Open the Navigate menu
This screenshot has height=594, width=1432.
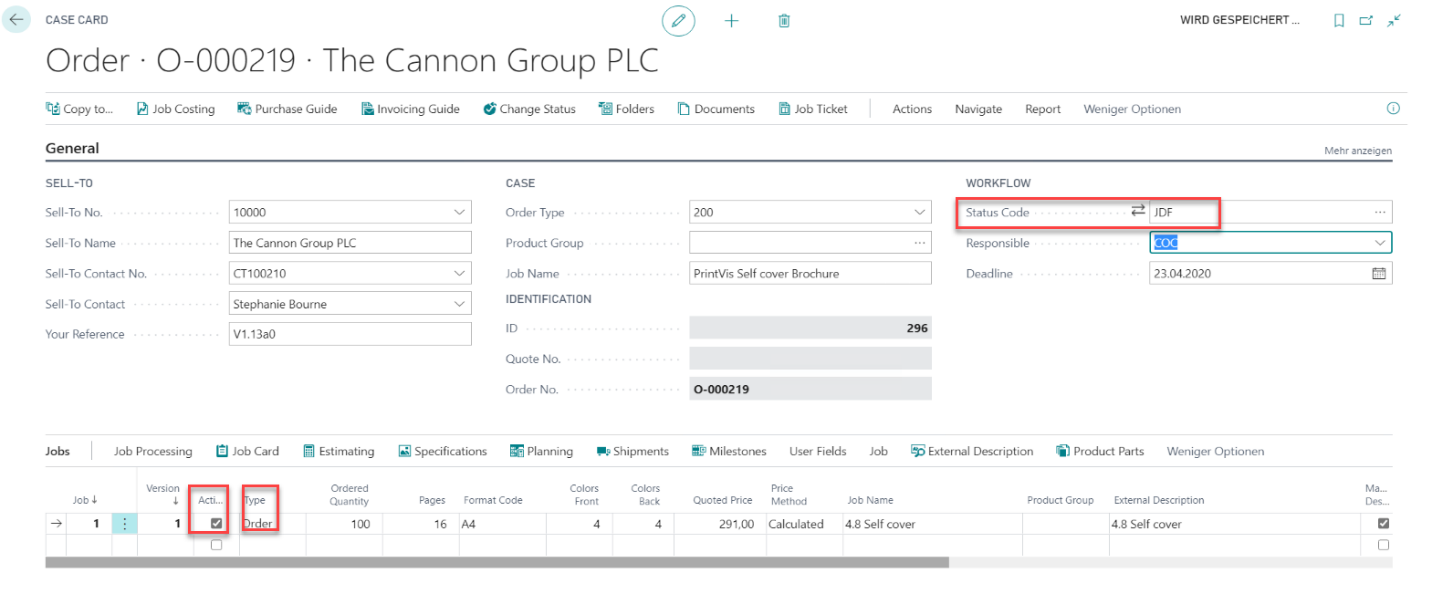(x=977, y=109)
